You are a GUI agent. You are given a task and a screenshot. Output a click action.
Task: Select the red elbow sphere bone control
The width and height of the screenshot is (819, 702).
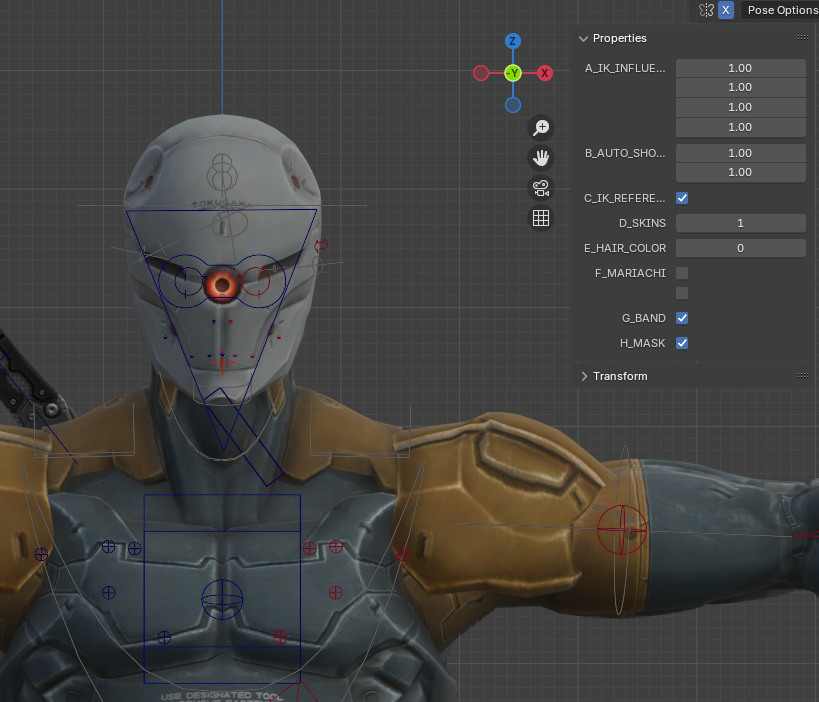click(622, 530)
